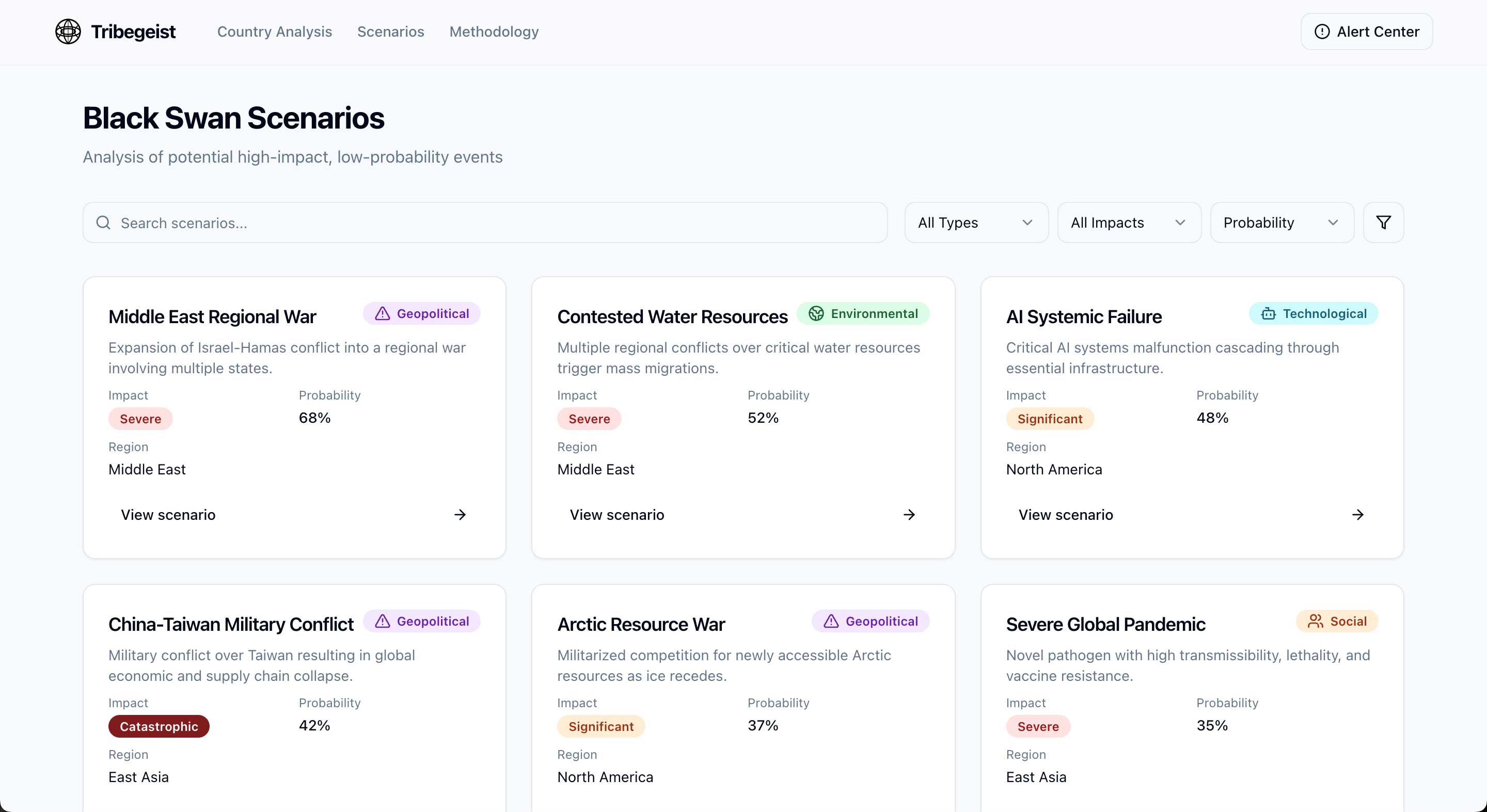
Task: Click the Social tag on Severe Global Pandemic
Action: point(1336,621)
